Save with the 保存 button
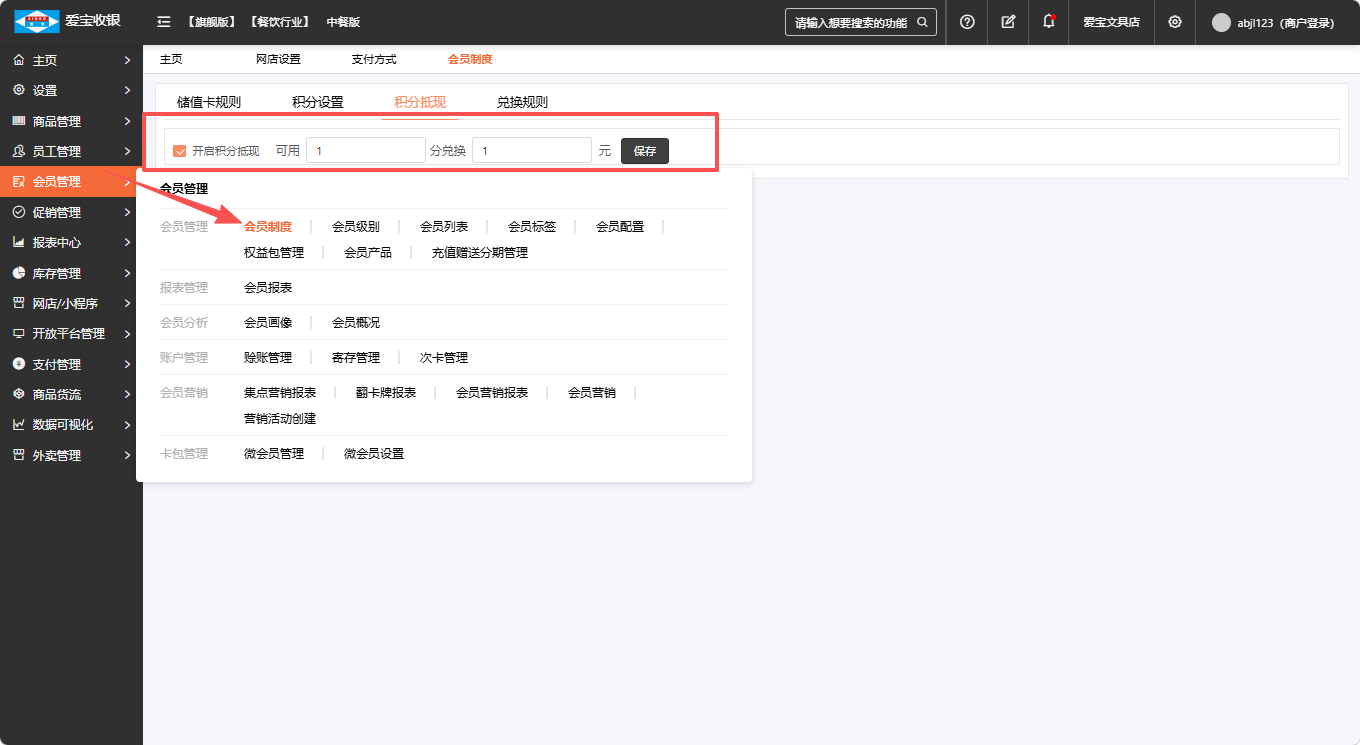1360x745 pixels. [645, 151]
